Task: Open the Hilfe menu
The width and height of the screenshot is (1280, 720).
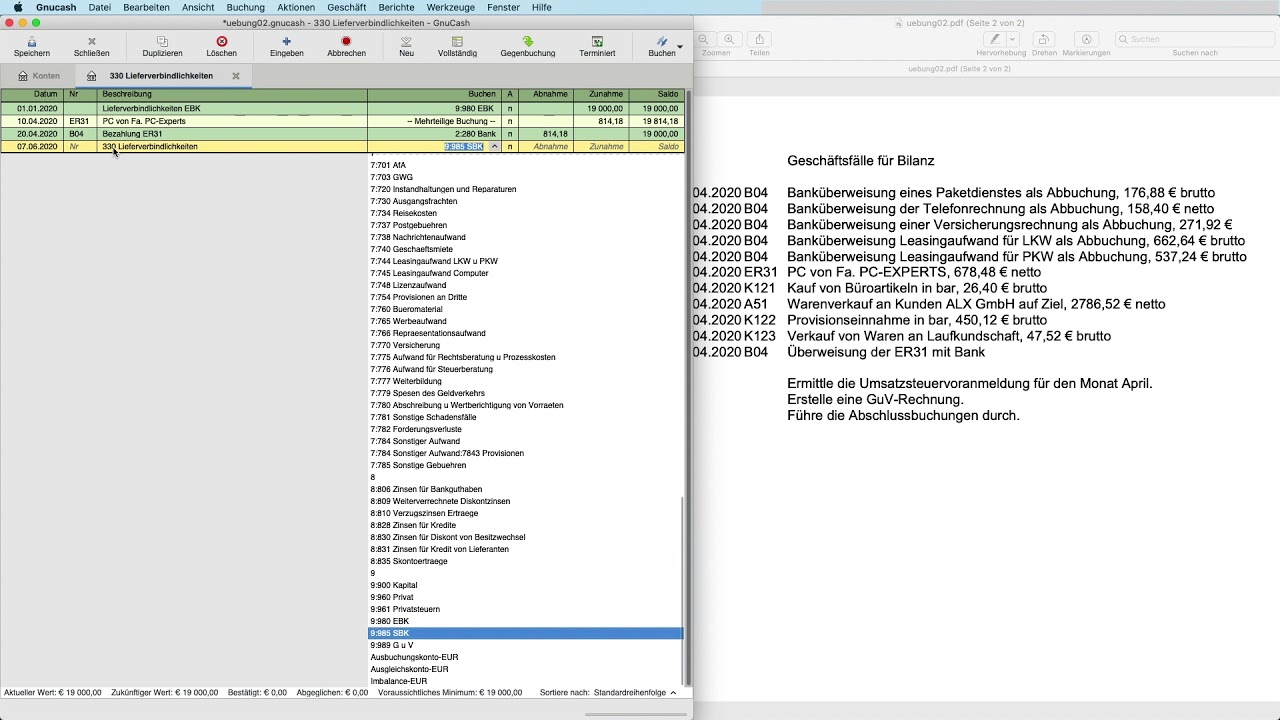Action: click(x=542, y=7)
